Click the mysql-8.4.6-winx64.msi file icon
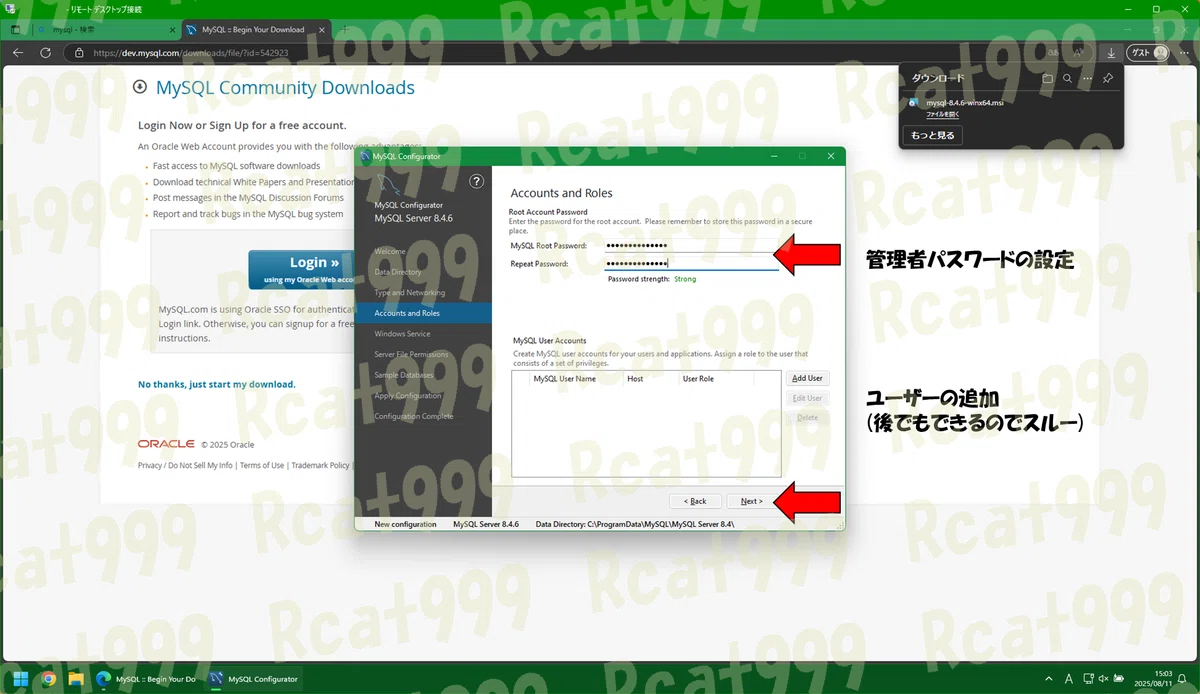 click(914, 103)
